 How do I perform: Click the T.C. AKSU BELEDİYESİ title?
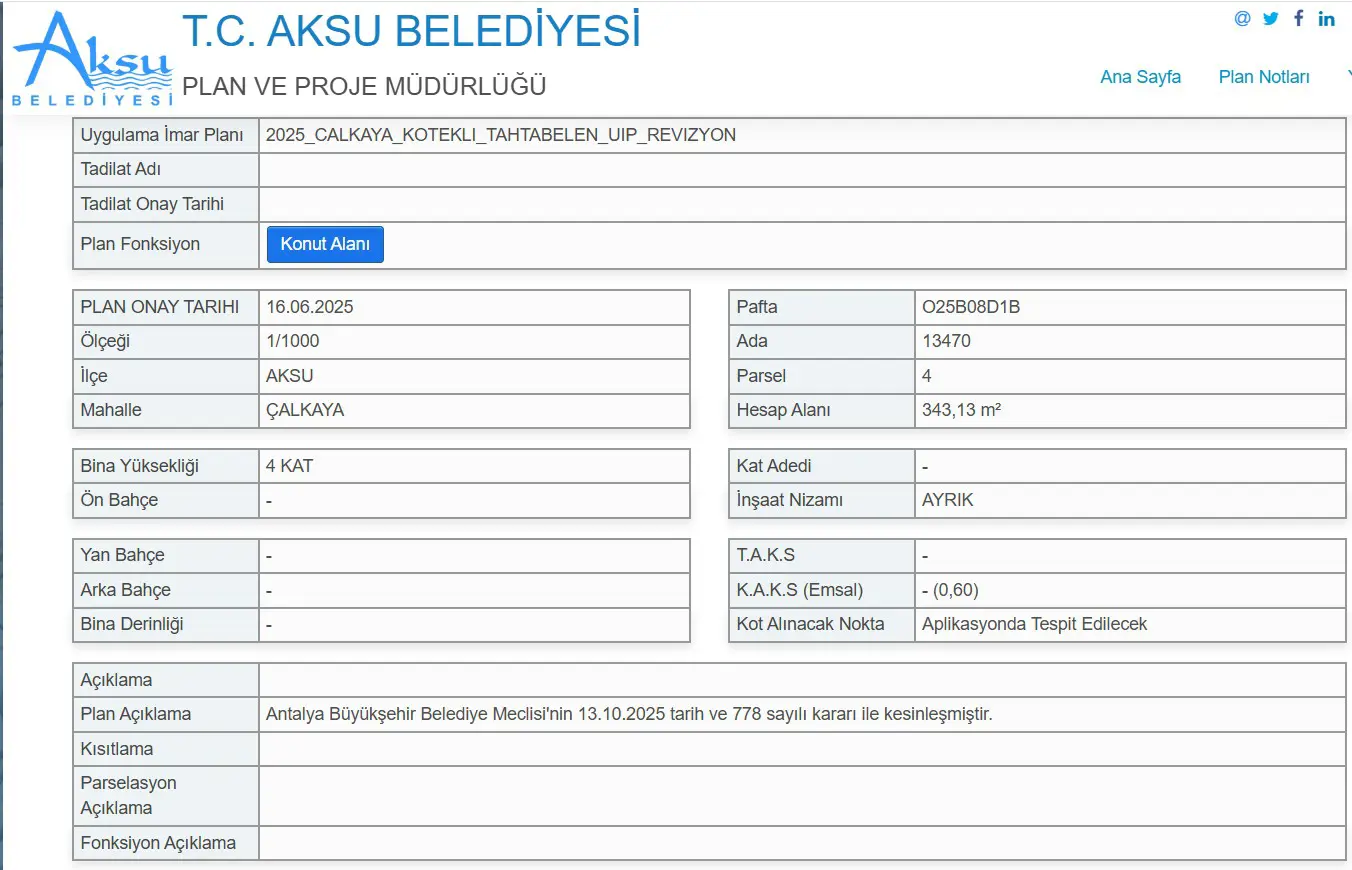coord(411,32)
